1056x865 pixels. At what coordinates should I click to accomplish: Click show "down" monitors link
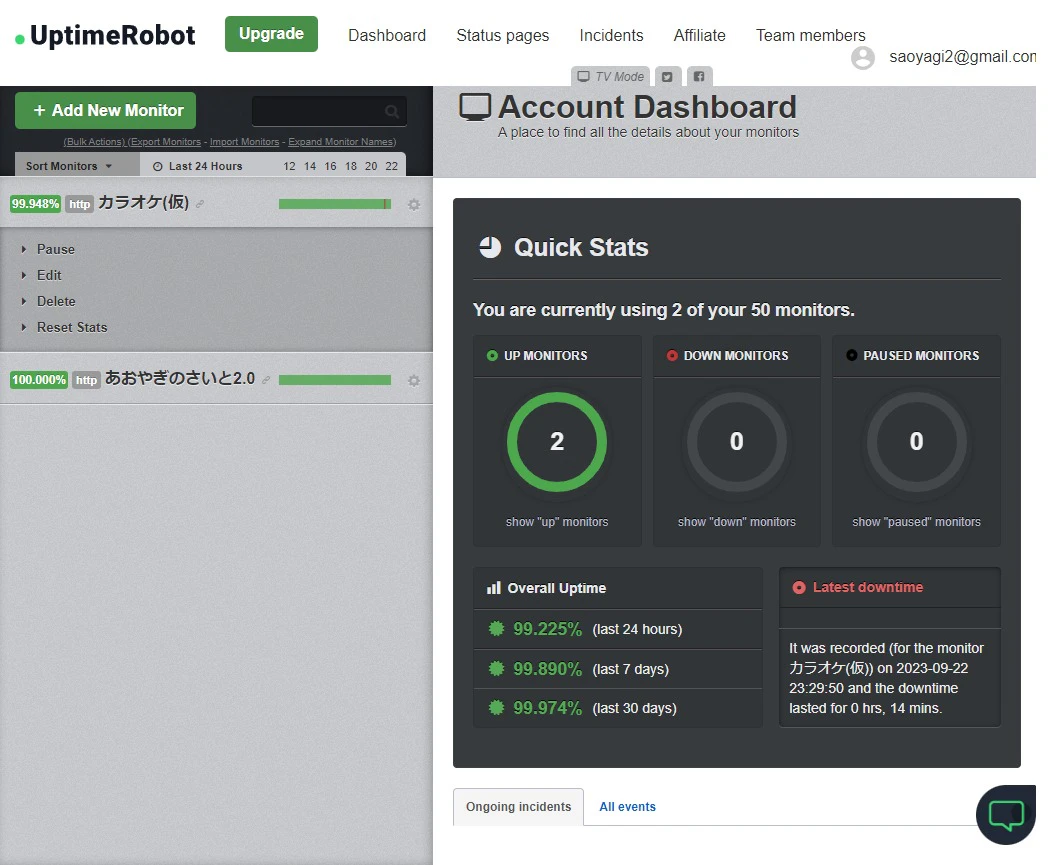tap(737, 521)
